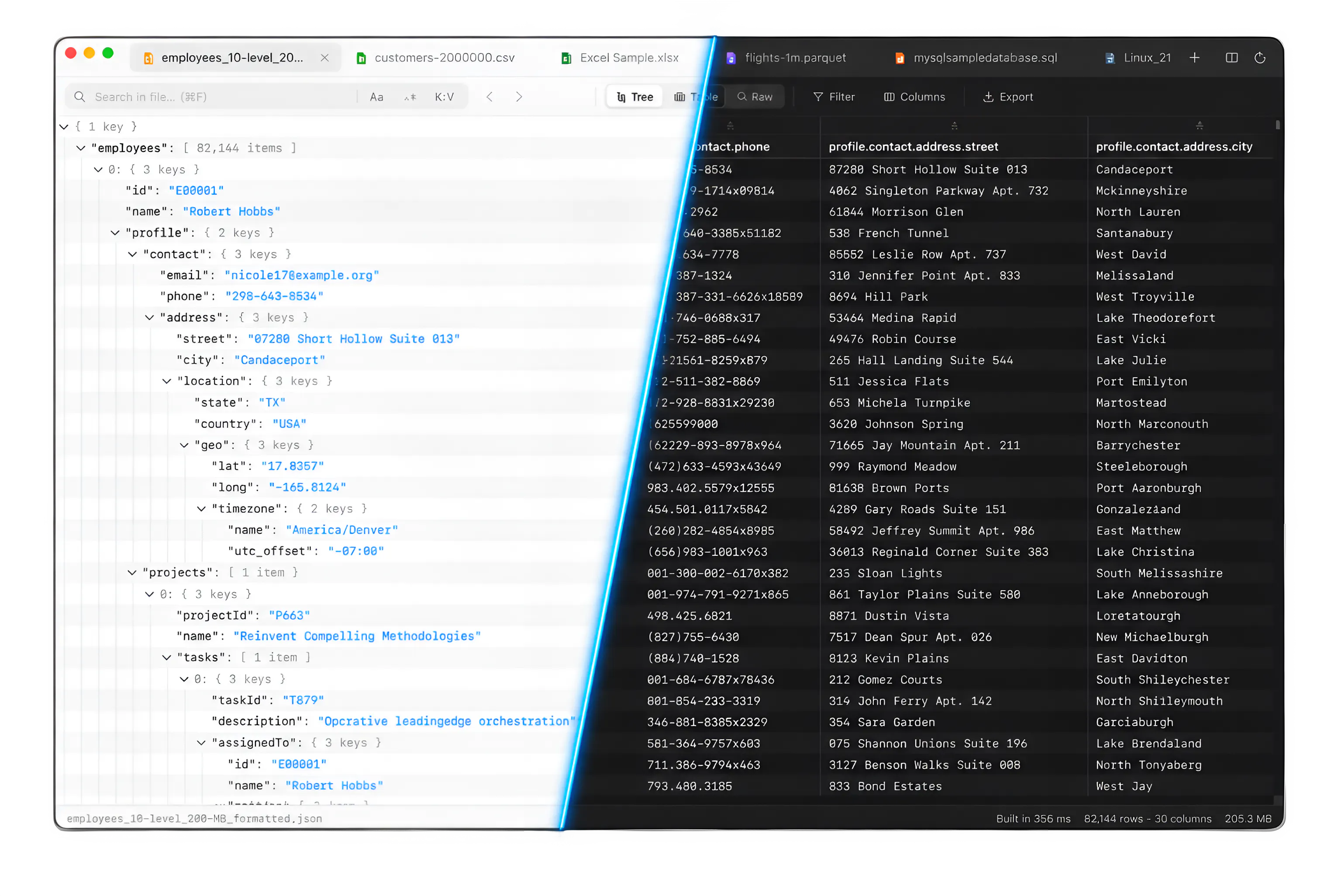1338x896 pixels.
Task: Click sort icon above phone column
Action: pos(730,126)
